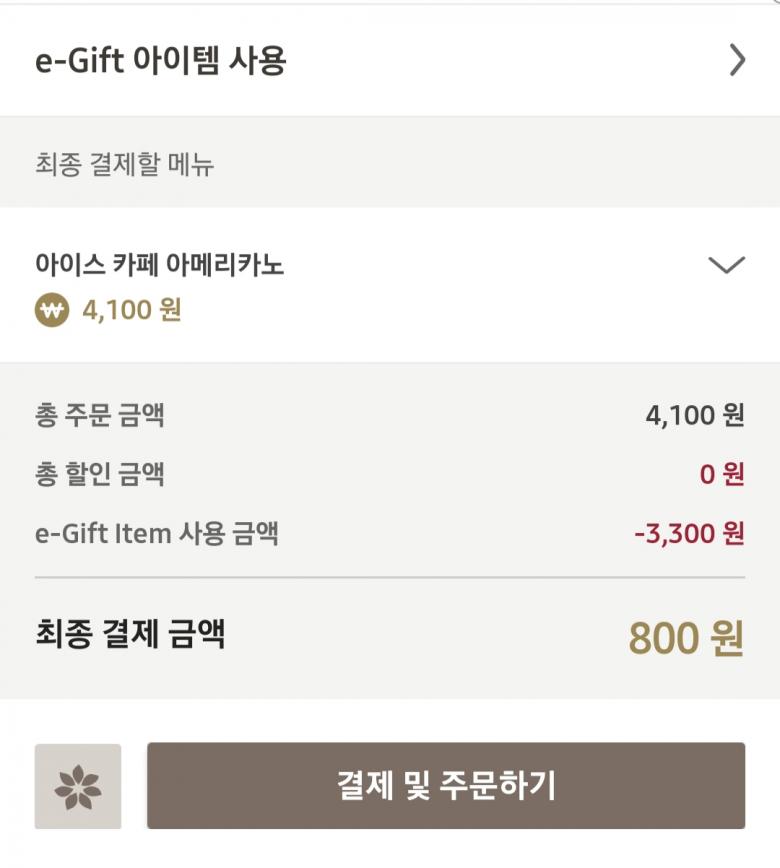This screenshot has width=780, height=868.
Task: Select the e-Gift 아이템 사용 row title
Action: 161,61
